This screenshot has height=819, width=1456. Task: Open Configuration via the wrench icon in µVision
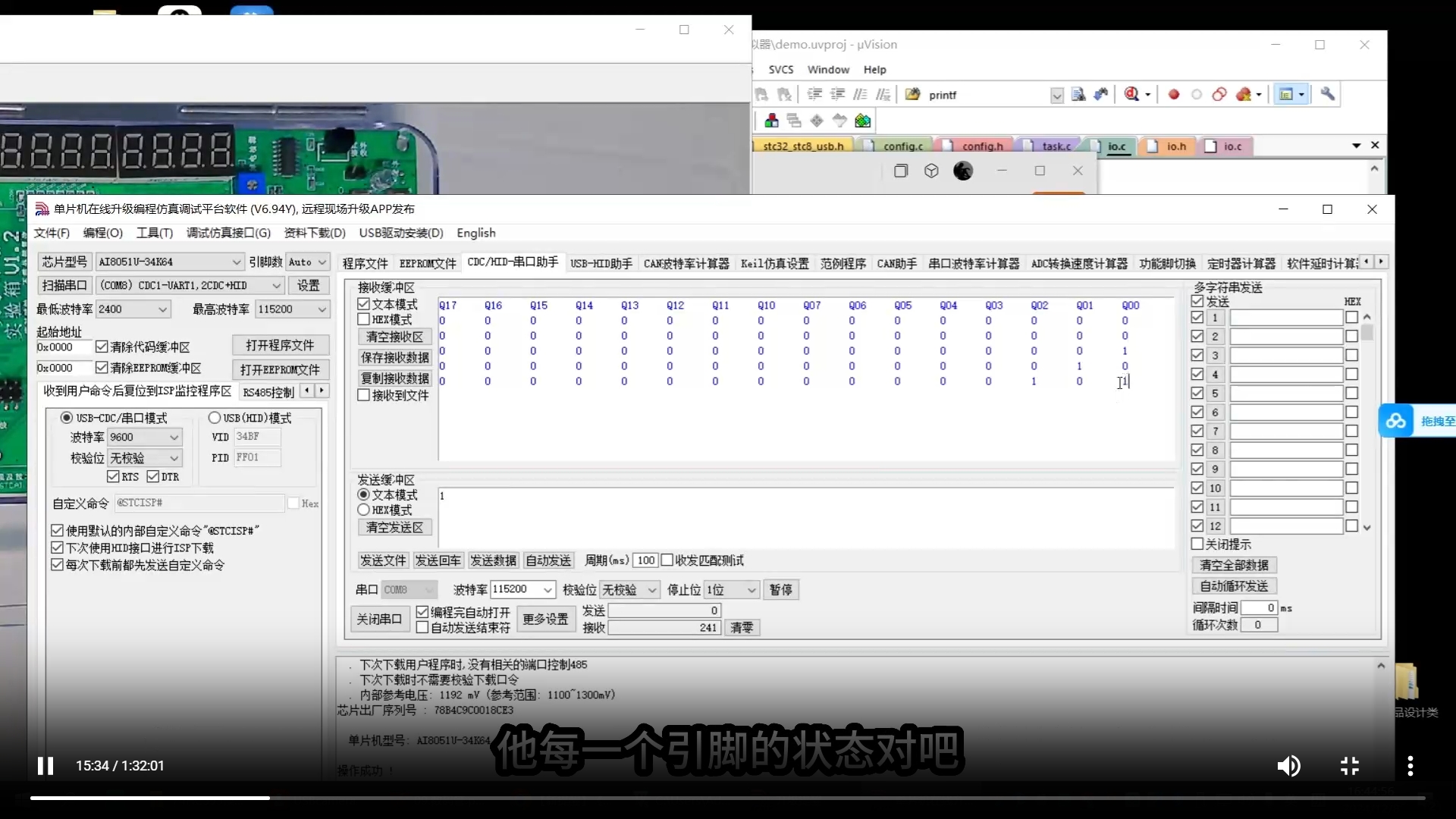point(1328,94)
